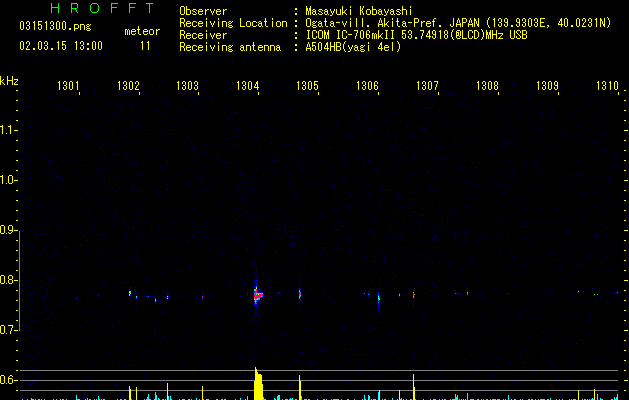Click the 1310 time axis label
629x400 pixels.
(607, 86)
